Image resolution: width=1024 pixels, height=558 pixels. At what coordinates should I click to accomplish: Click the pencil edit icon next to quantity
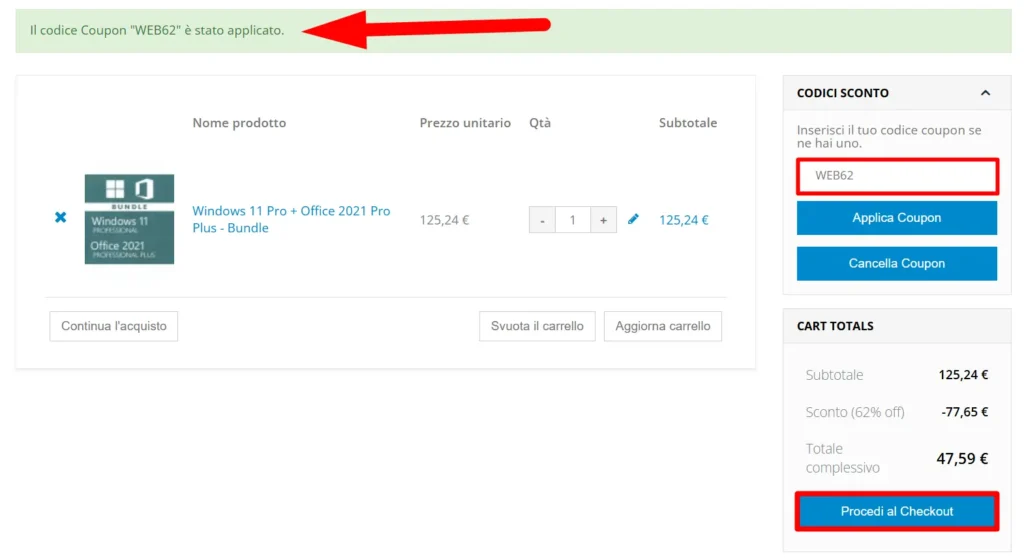coord(633,219)
